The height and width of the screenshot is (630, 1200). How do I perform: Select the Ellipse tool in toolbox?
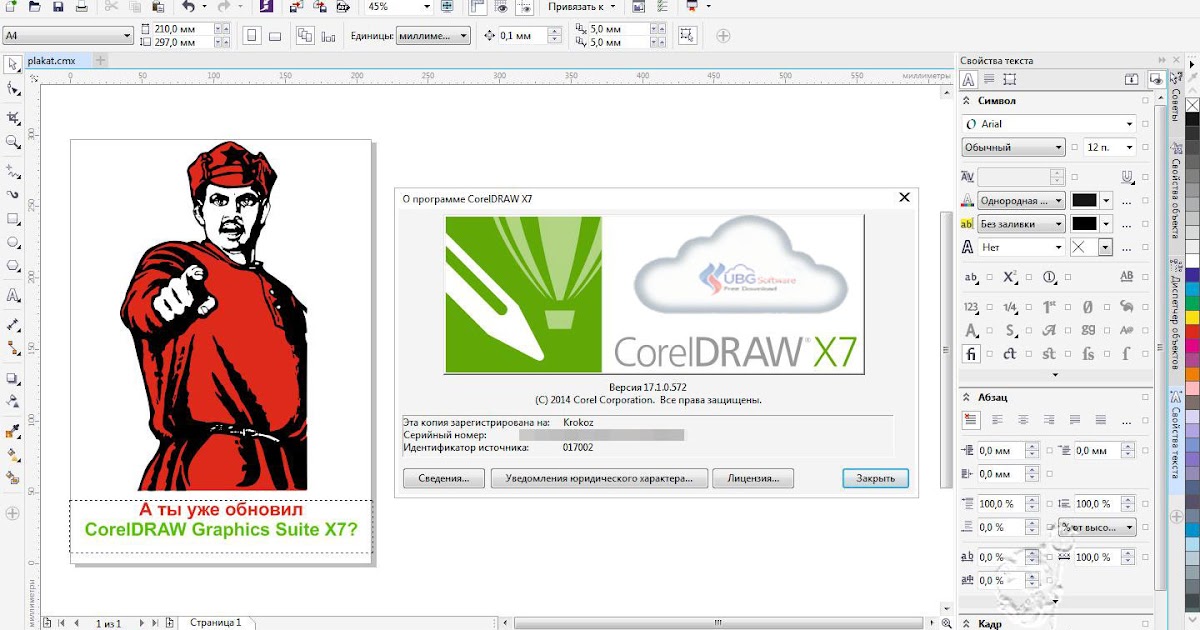[x=13, y=242]
